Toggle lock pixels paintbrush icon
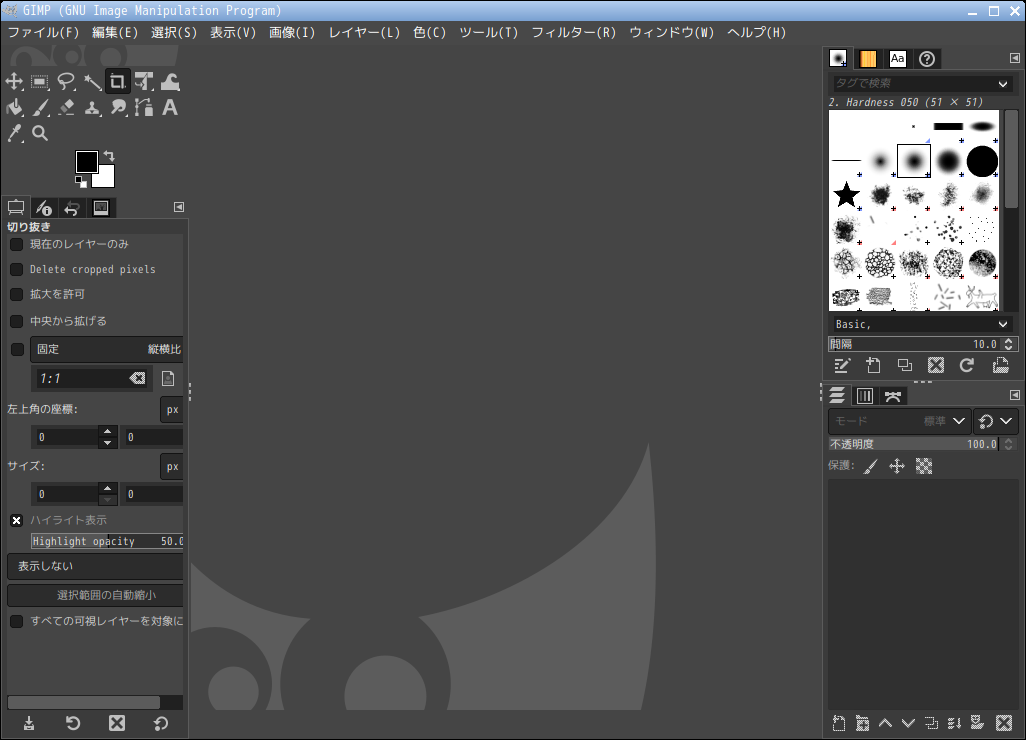The width and height of the screenshot is (1026, 740). click(870, 466)
